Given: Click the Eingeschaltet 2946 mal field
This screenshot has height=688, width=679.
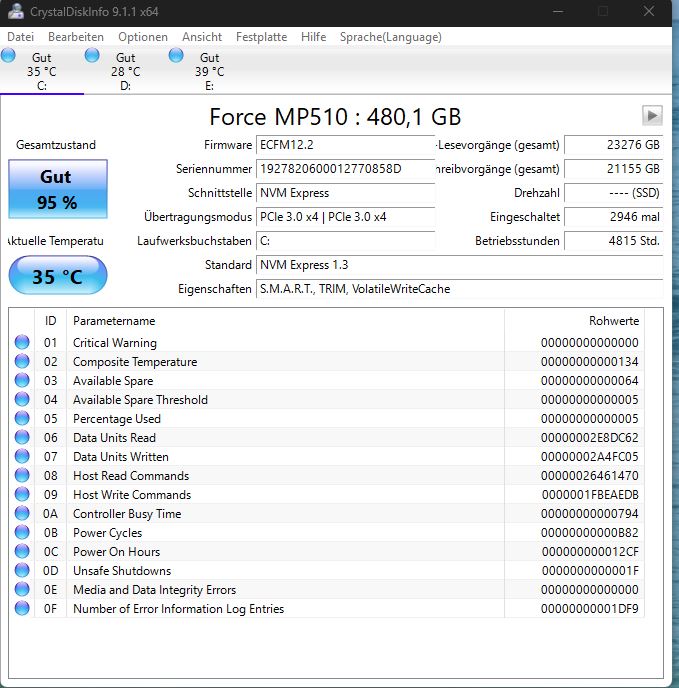Looking at the screenshot, I should (x=614, y=217).
